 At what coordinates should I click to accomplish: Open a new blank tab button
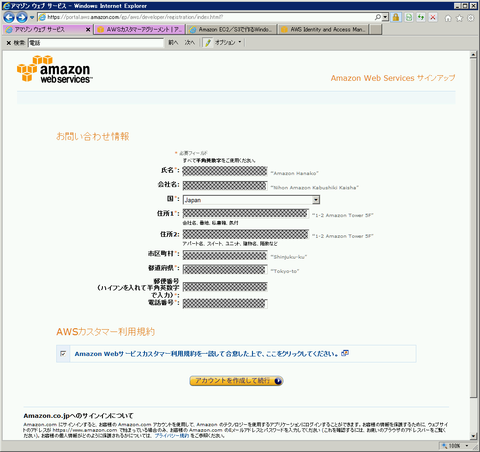pyautogui.click(x=376, y=30)
